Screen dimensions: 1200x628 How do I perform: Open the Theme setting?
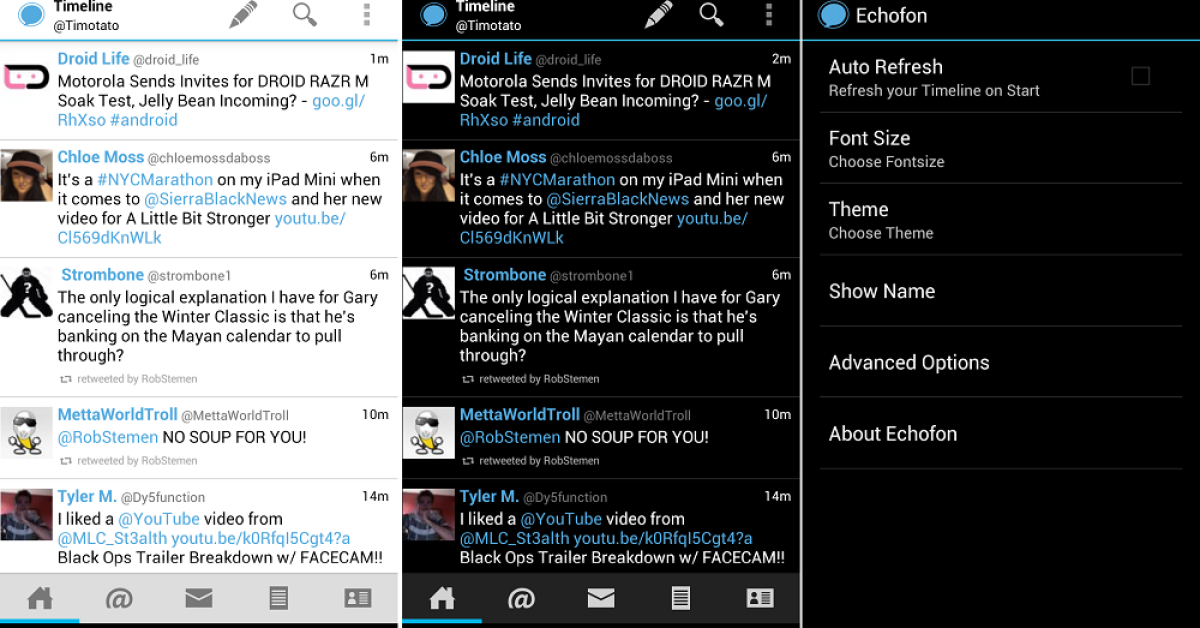[1001, 219]
